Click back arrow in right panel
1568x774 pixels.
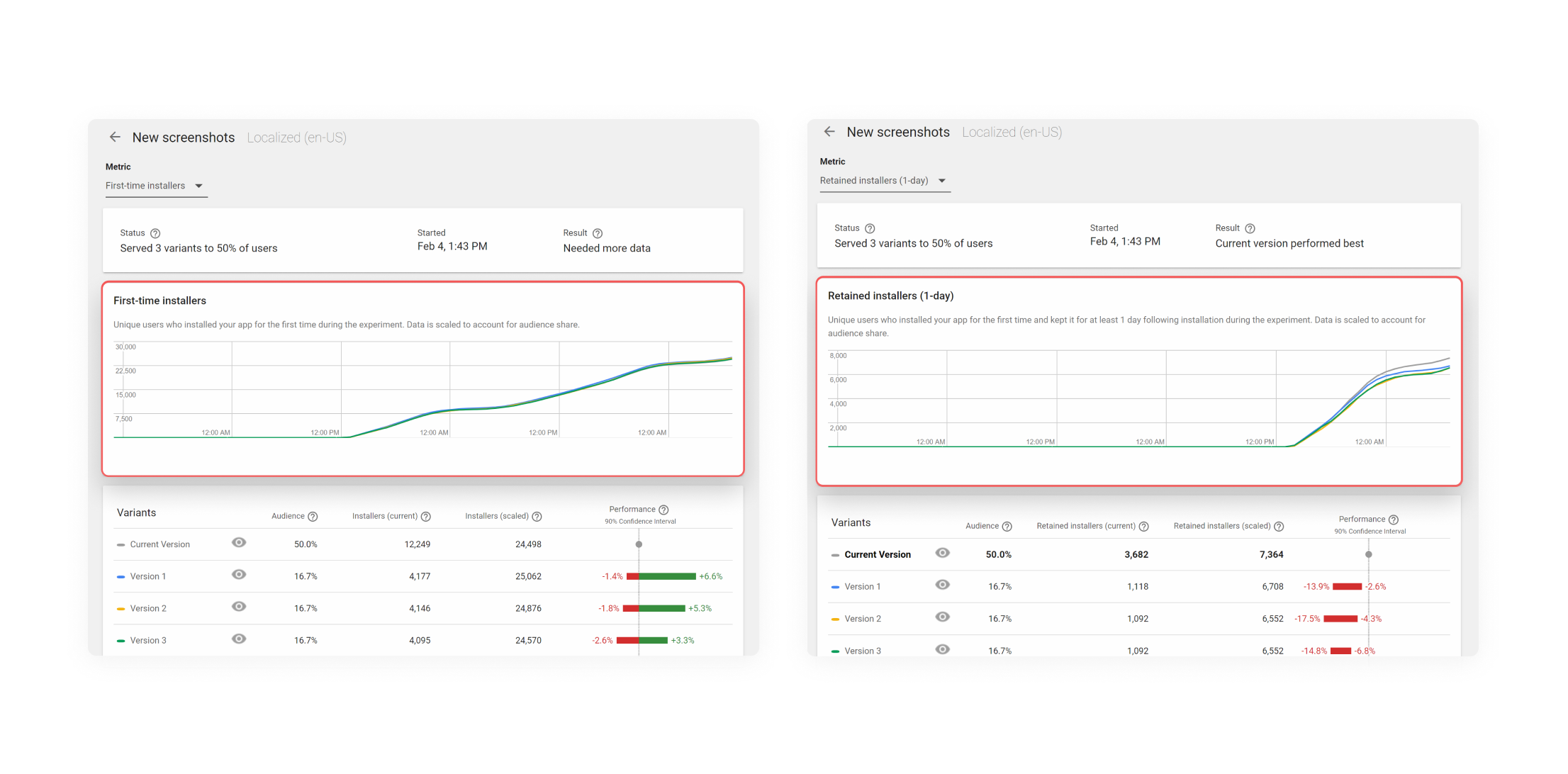[x=829, y=132]
